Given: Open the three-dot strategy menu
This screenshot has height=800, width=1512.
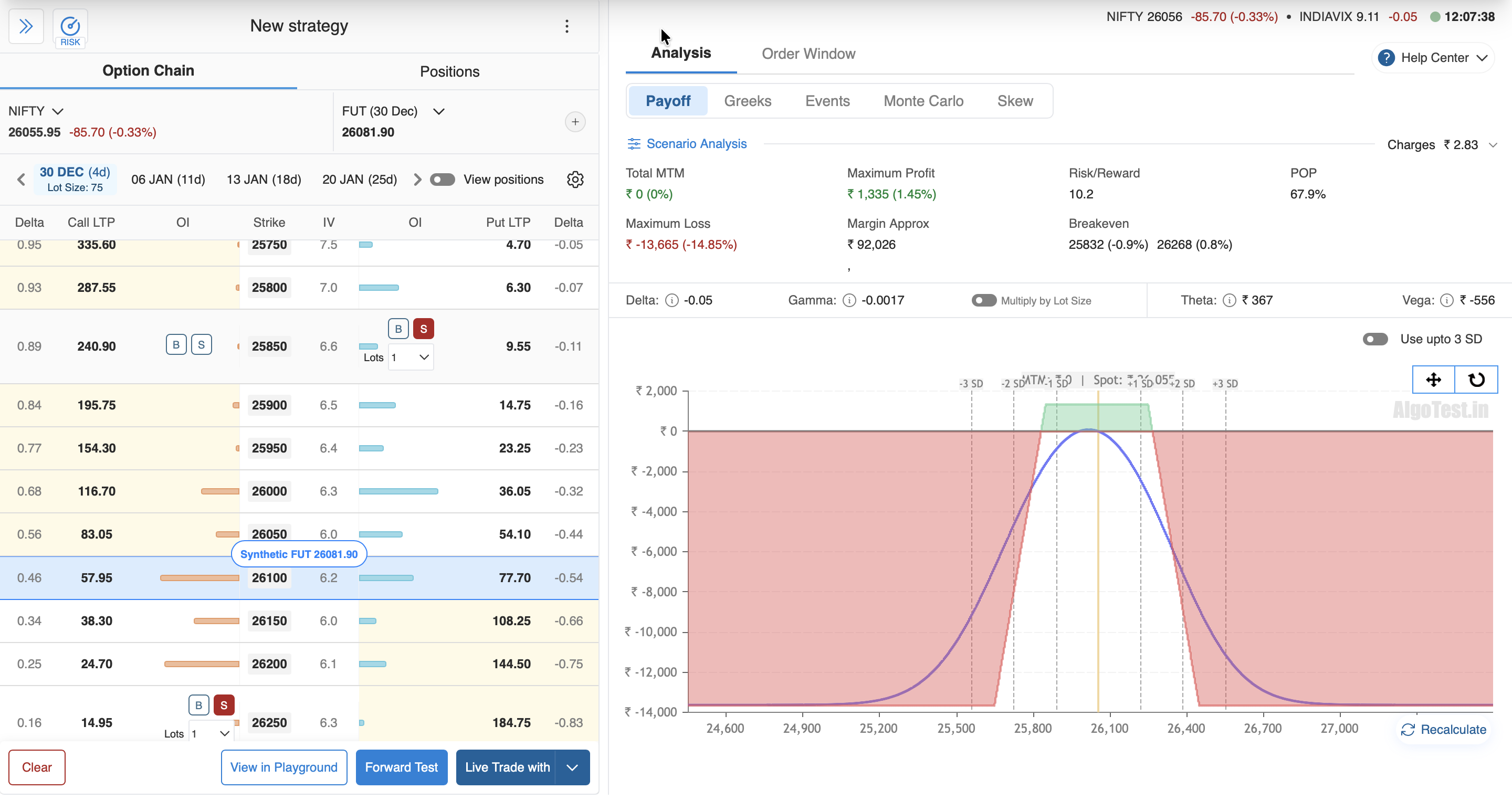Looking at the screenshot, I should [566, 26].
